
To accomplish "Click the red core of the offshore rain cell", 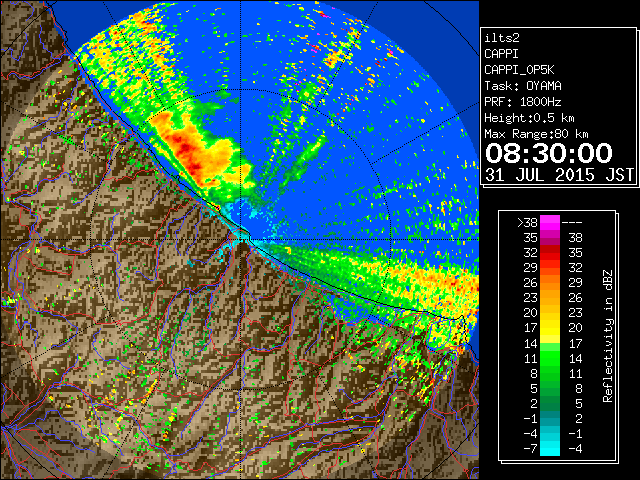I will 186,149.
